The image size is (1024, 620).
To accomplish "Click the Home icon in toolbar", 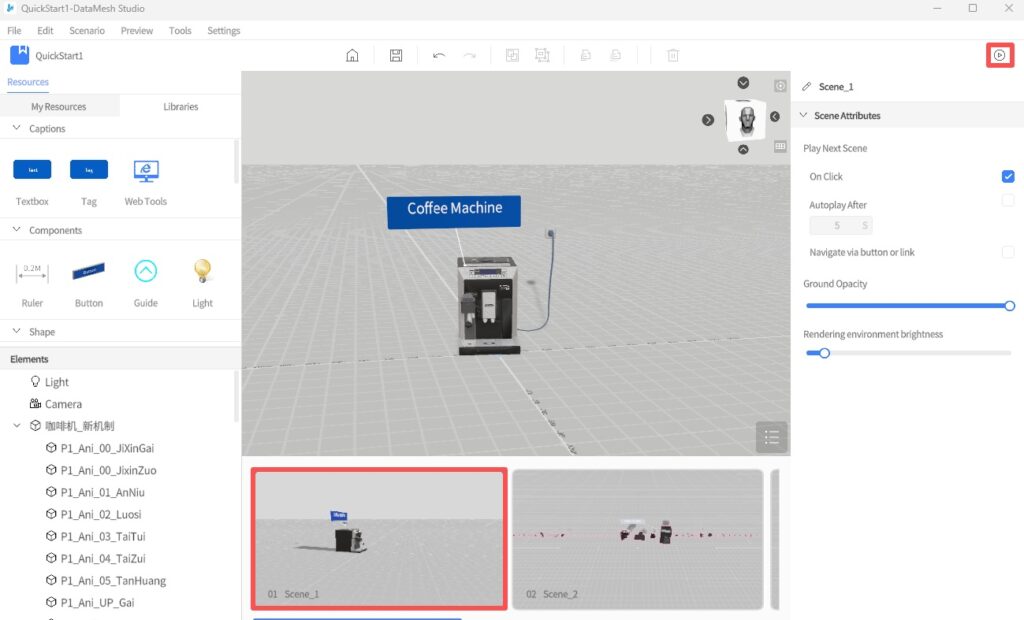I will click(352, 56).
